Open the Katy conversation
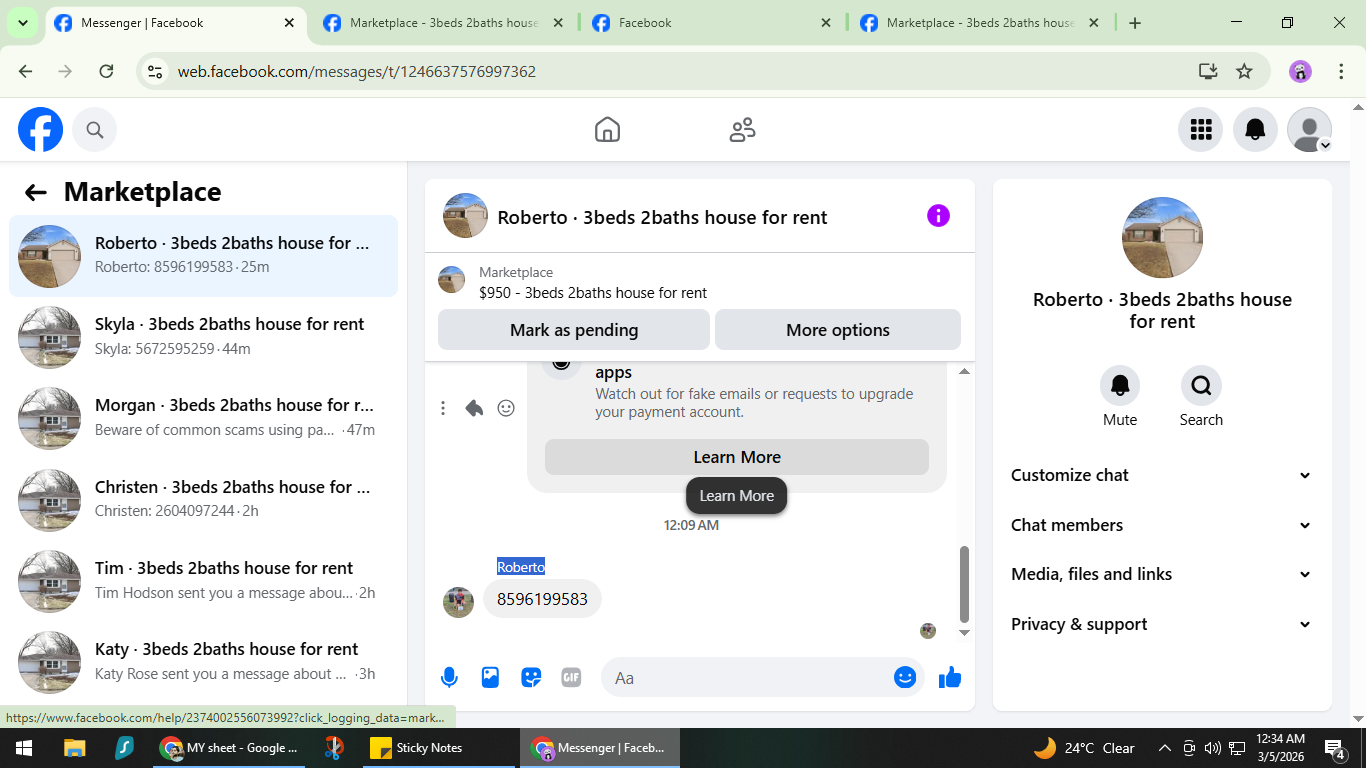 tap(204, 662)
